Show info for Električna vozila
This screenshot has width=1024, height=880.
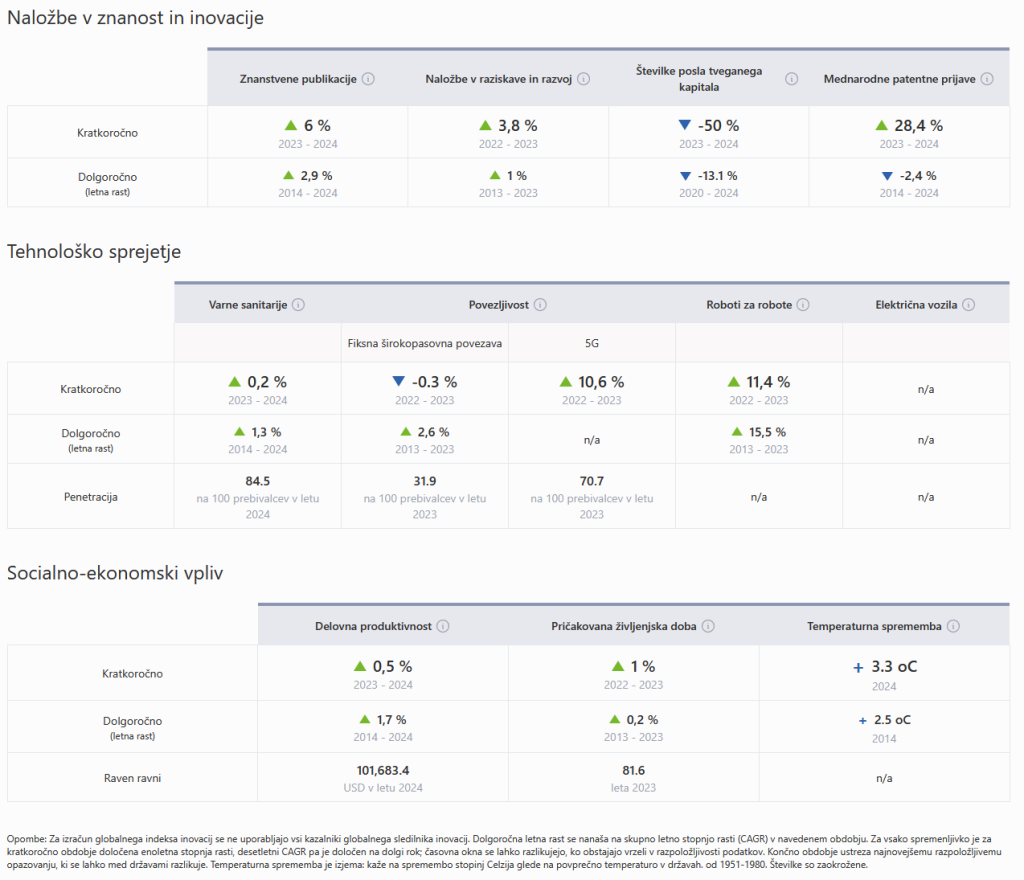968,305
